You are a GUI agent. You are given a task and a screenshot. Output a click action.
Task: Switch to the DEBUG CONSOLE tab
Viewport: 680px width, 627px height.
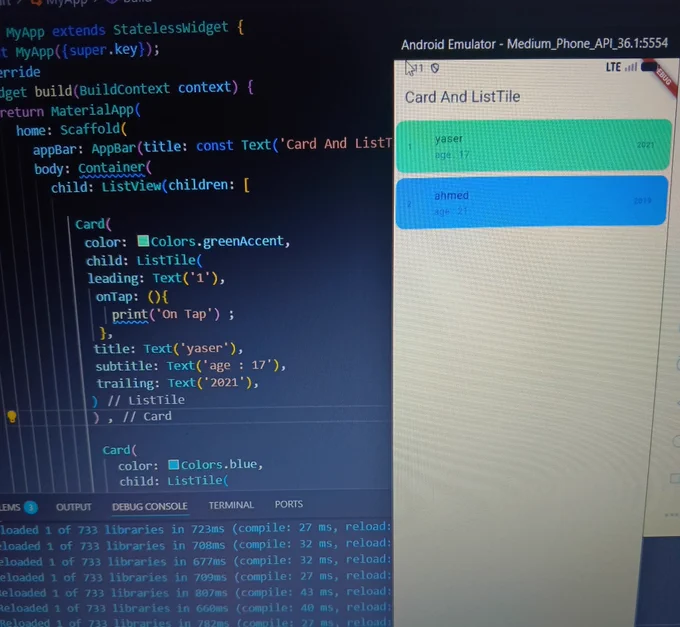pos(150,506)
